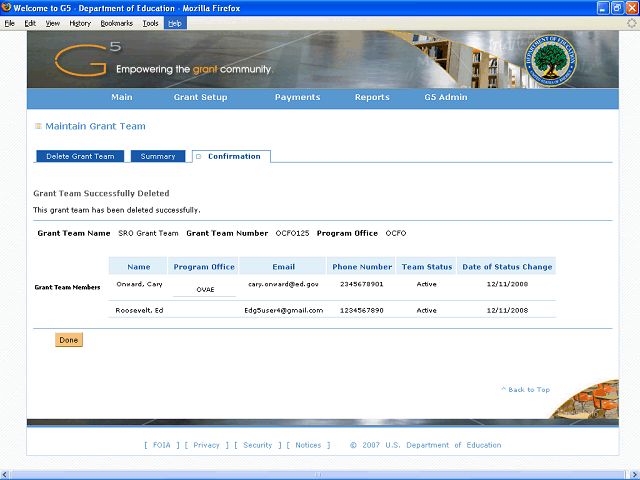Open the FOIA footer link
640x480 pixels.
tap(162, 445)
